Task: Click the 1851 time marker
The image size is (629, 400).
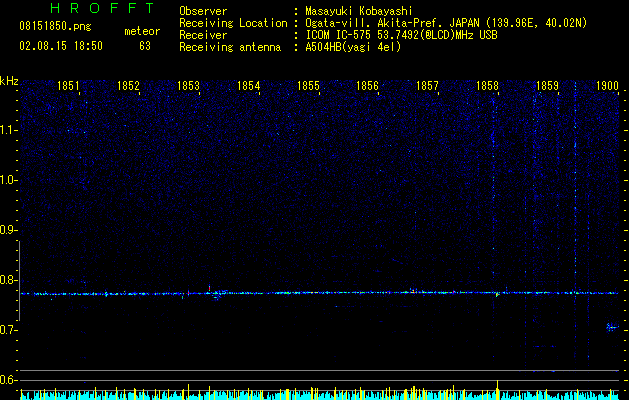Action: (68, 86)
